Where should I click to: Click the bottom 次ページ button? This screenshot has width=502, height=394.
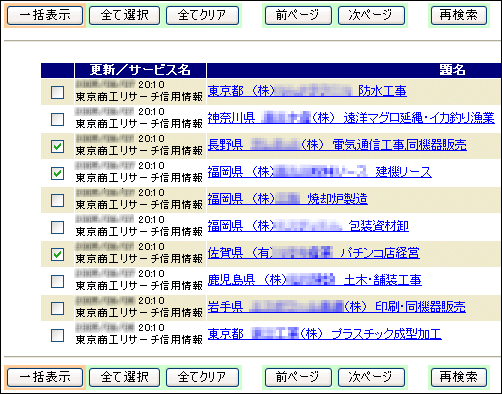coord(371,377)
